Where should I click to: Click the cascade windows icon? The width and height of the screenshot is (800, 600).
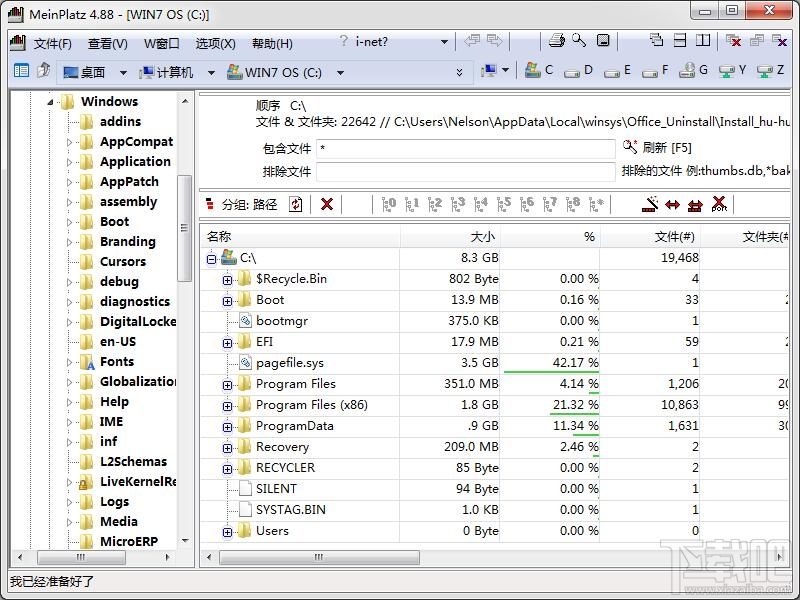click(656, 40)
